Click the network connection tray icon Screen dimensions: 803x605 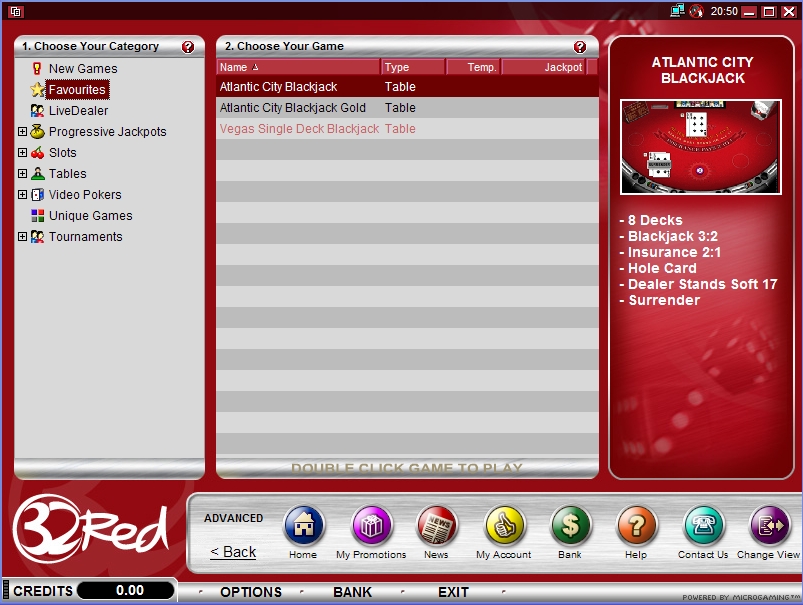678,11
